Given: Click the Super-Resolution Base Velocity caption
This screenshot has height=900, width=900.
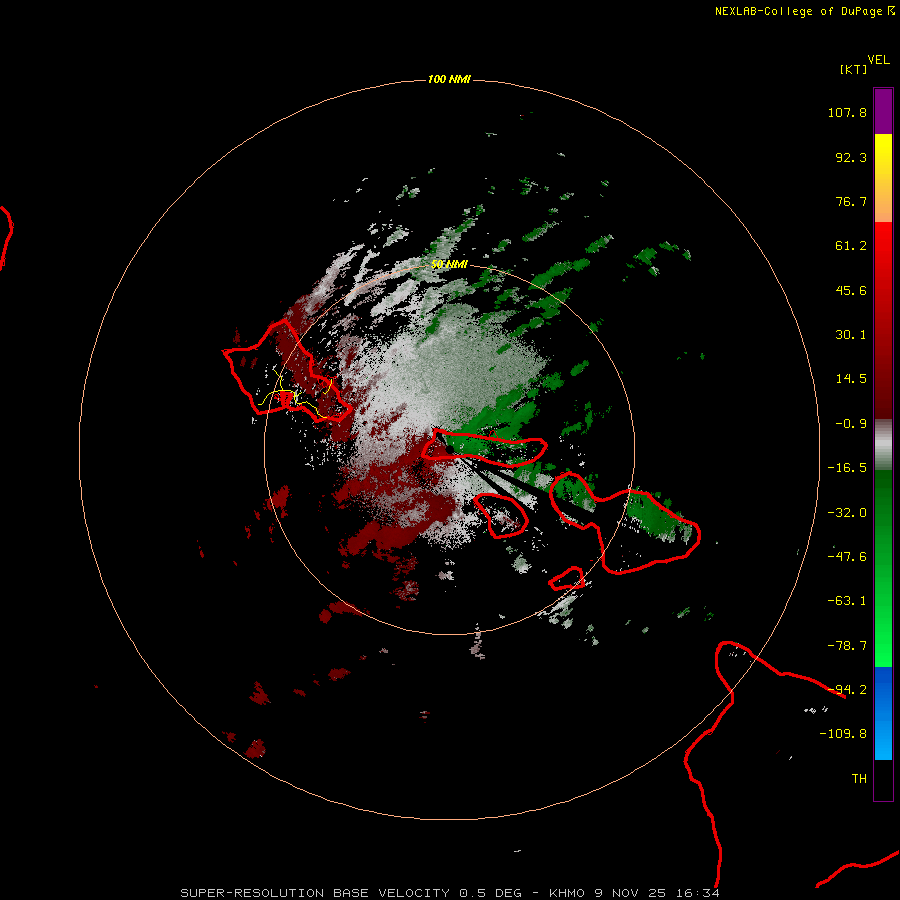Looking at the screenshot, I should coord(449,893).
